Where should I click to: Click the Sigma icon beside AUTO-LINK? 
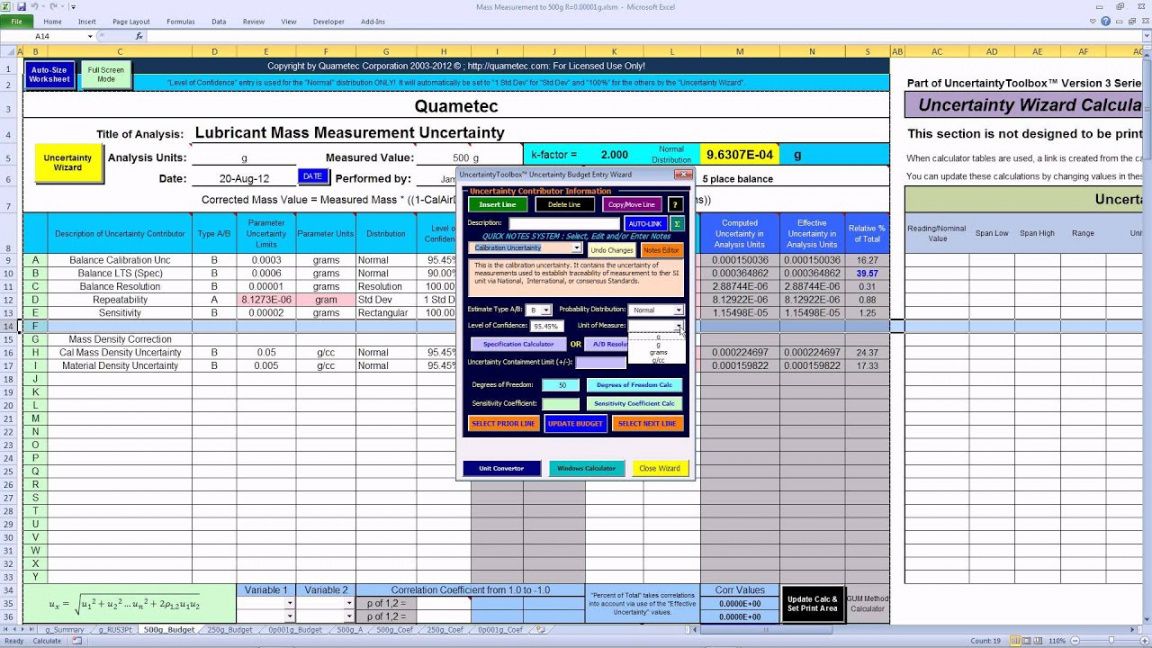tap(677, 224)
